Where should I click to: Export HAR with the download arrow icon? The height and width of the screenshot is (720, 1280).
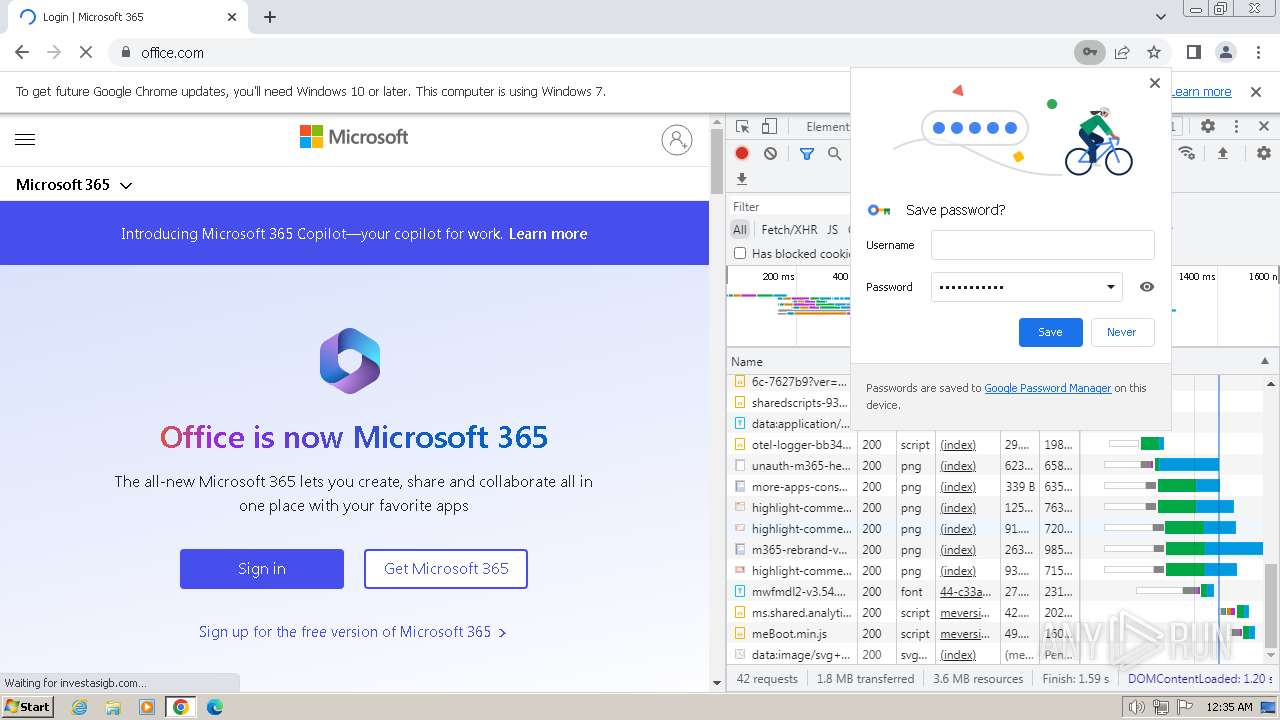point(742,179)
